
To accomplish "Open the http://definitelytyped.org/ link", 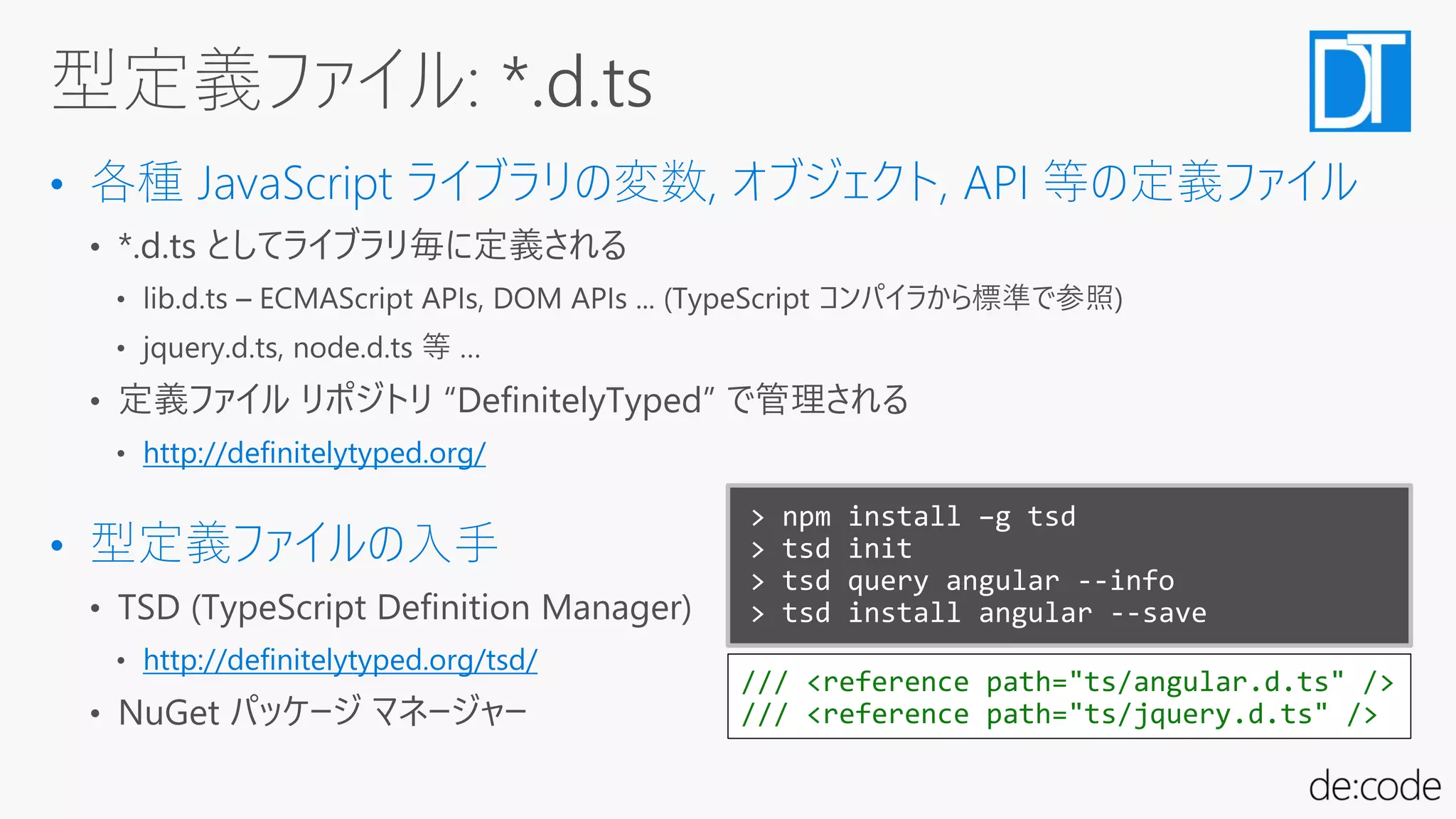I will 314,453.
